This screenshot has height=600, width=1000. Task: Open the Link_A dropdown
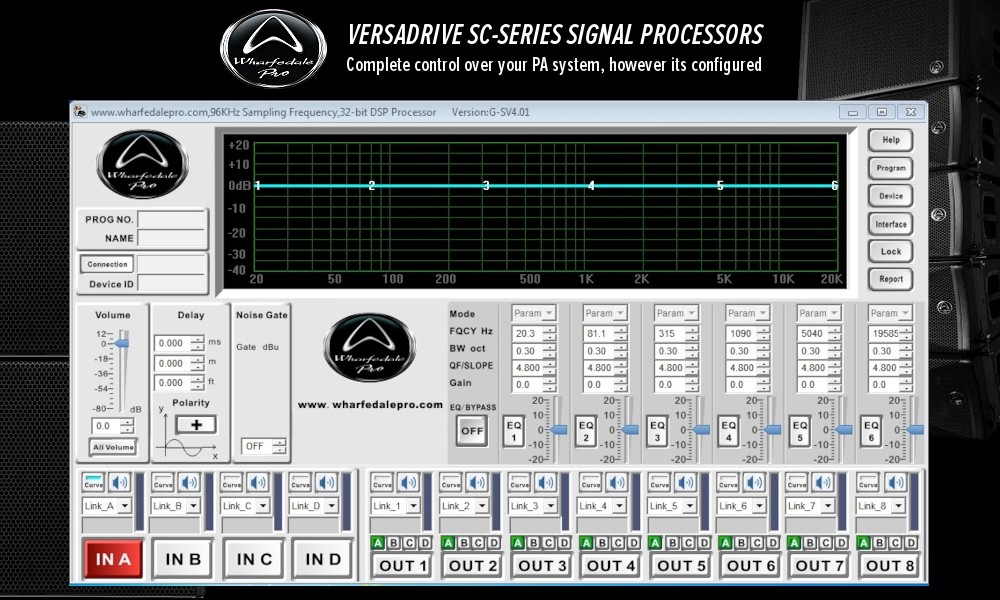[x=107, y=506]
